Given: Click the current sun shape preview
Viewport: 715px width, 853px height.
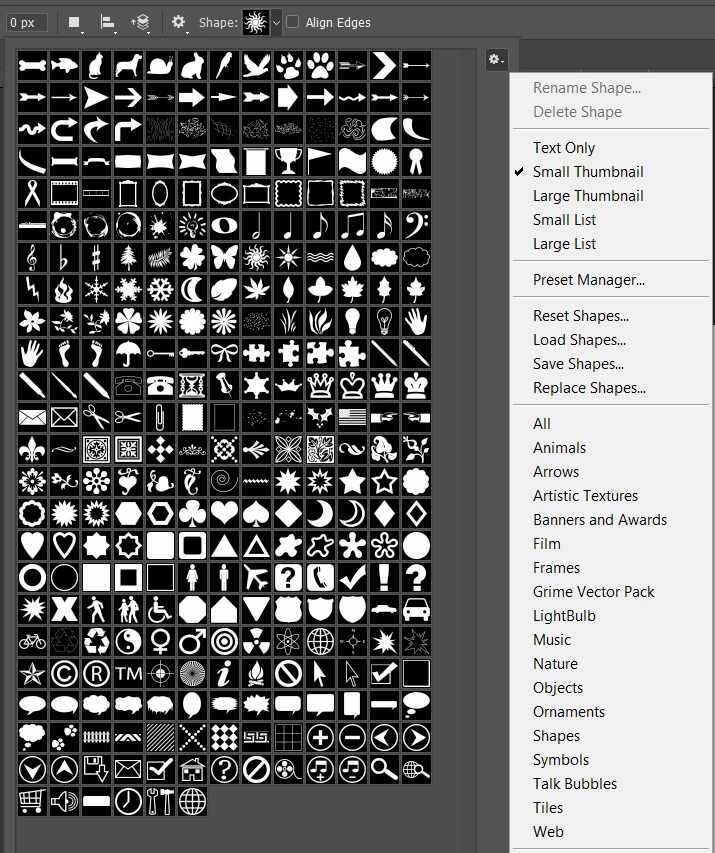Looking at the screenshot, I should 256,23.
